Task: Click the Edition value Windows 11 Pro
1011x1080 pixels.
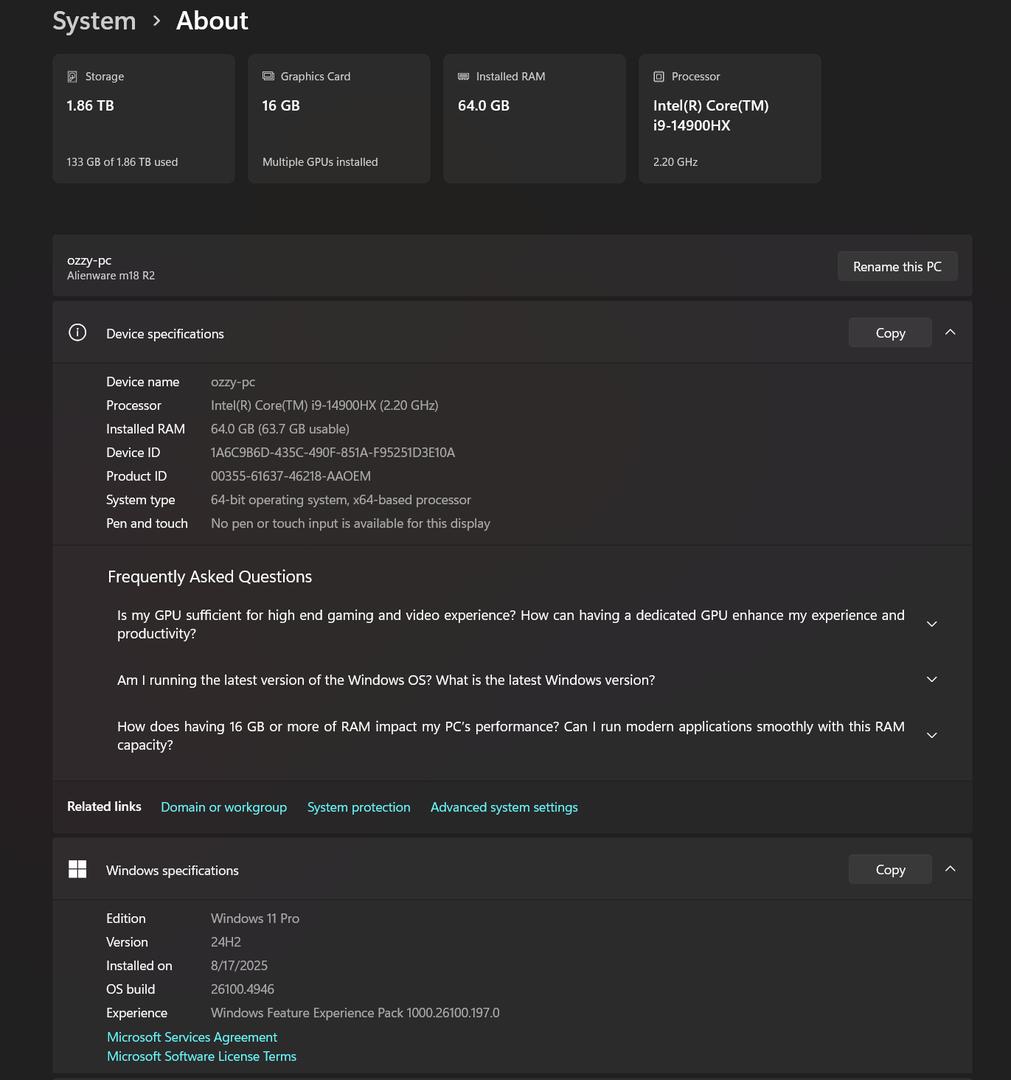Action: coord(255,919)
